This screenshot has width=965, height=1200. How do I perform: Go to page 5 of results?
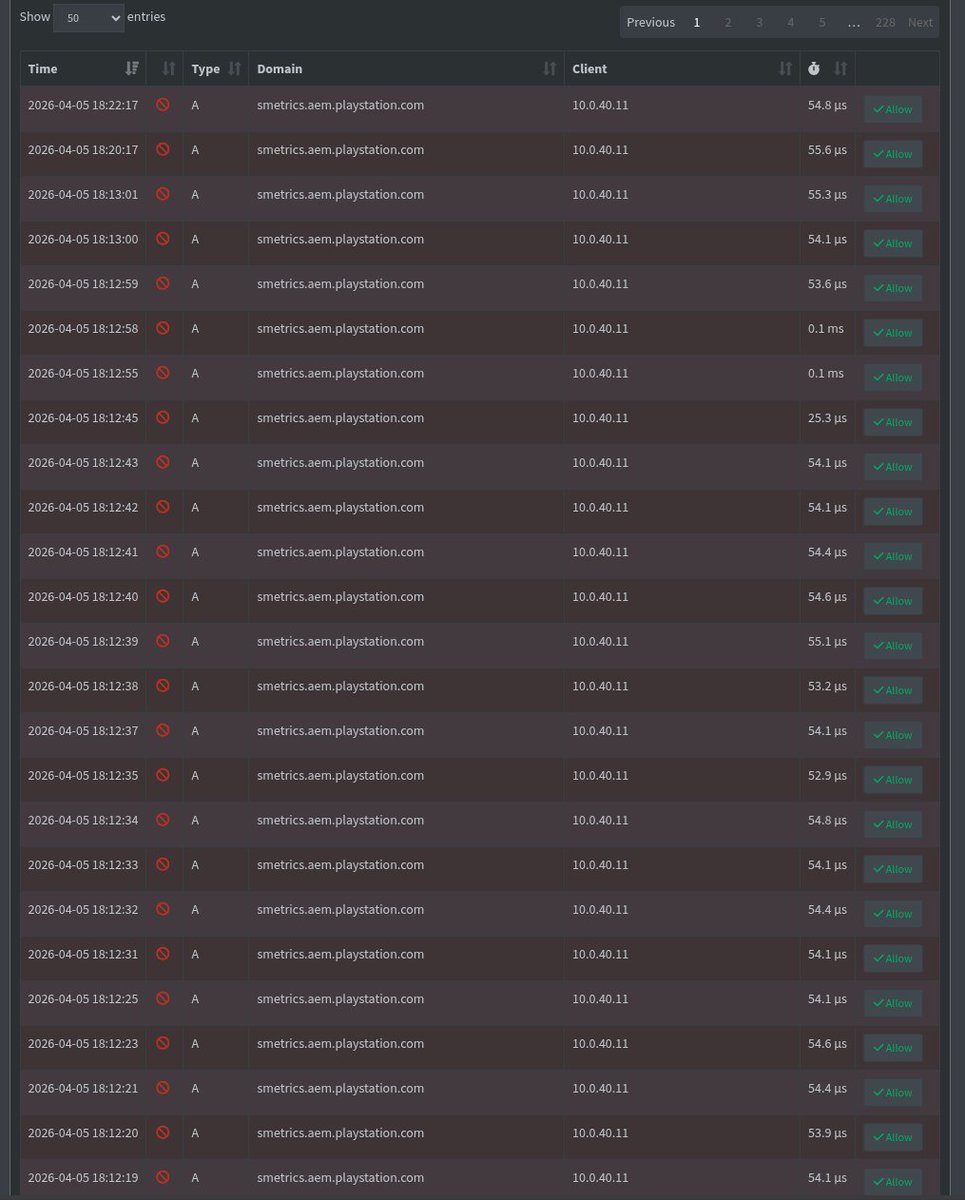point(822,22)
